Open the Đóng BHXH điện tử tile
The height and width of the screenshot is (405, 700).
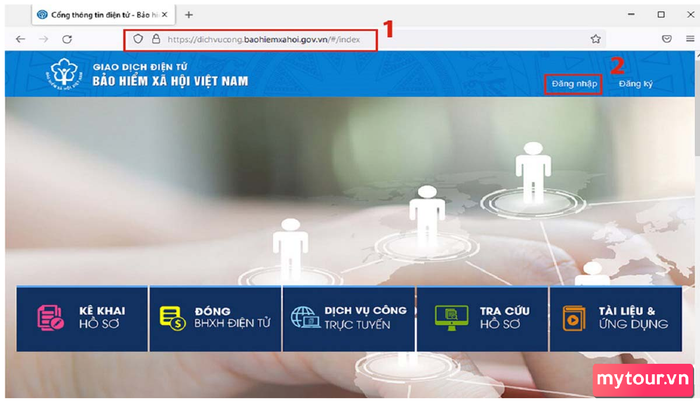tap(215, 319)
